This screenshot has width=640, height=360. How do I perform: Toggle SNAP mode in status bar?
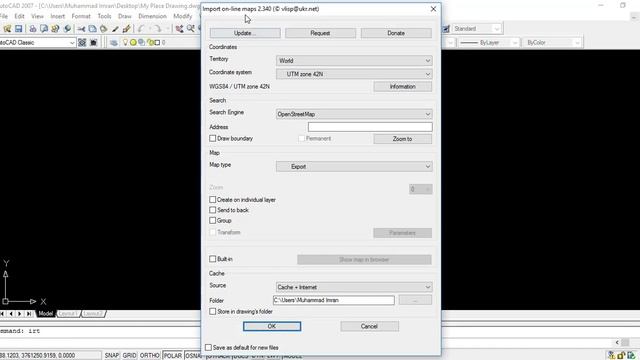[x=111, y=356]
